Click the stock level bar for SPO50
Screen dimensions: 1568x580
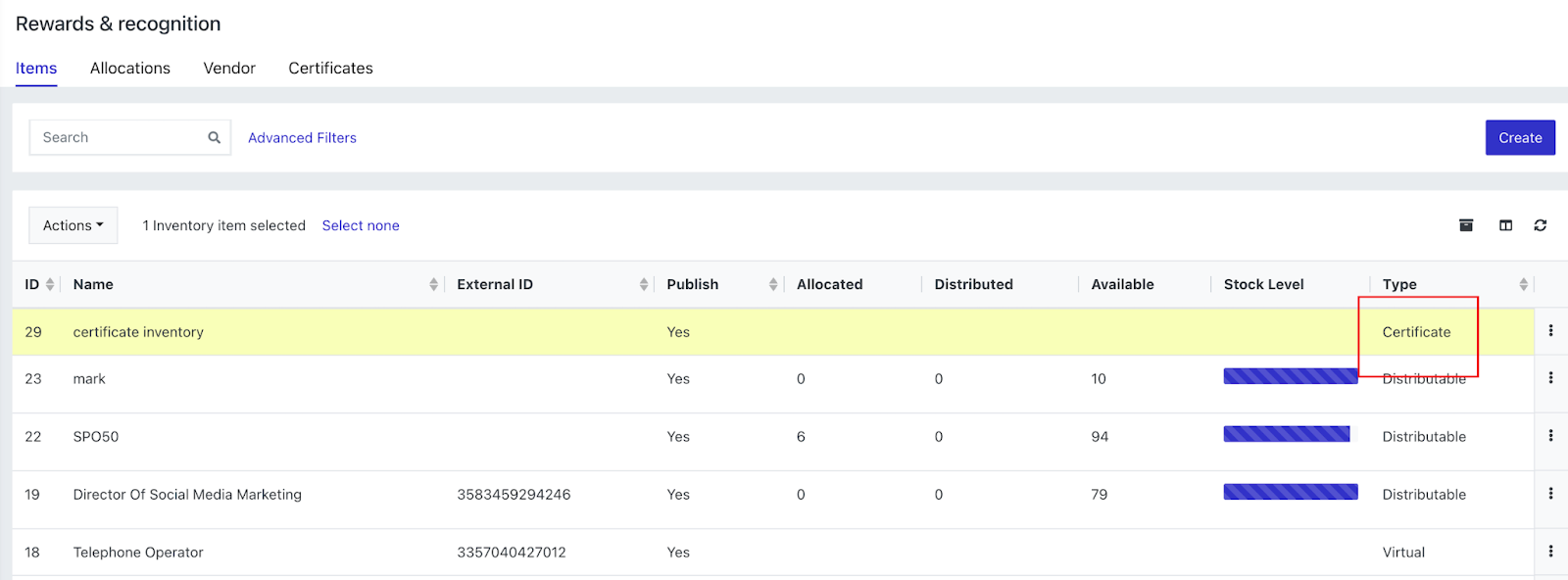click(x=1287, y=434)
